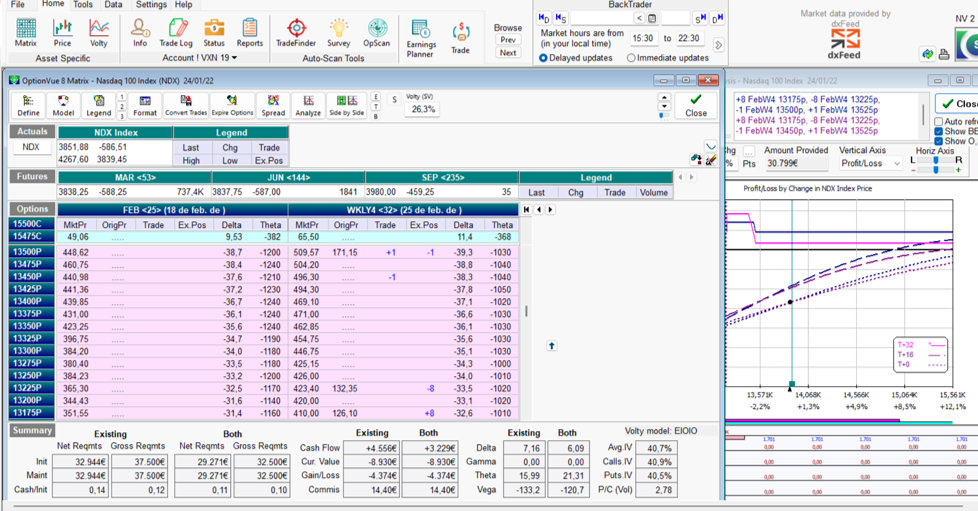
Task: Click the BackTrader calendar icon
Action: tap(652, 18)
